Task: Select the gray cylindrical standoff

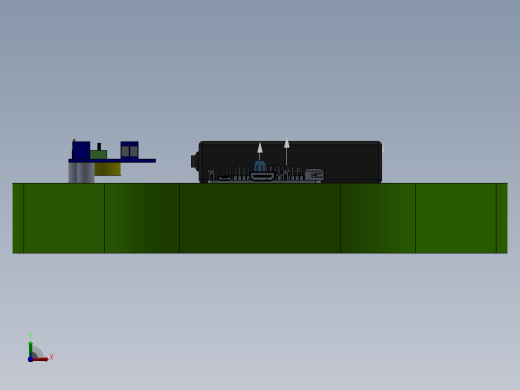Action: pos(81,173)
